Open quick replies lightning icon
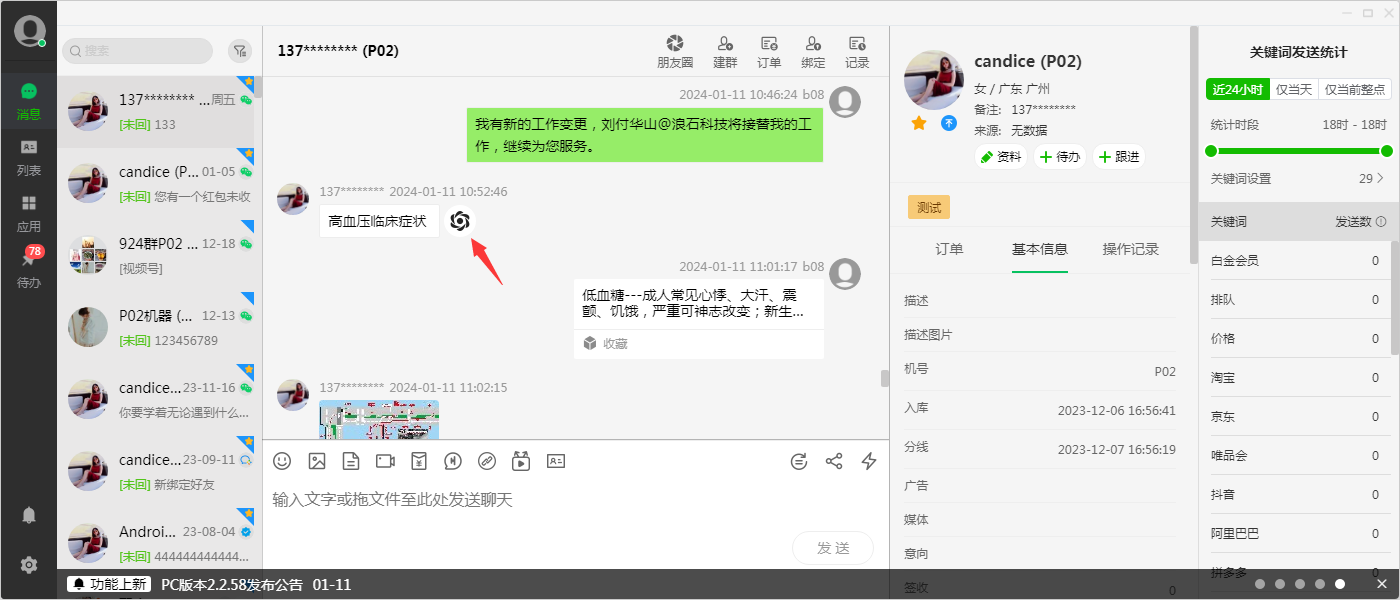The image size is (1400, 600). 869,461
